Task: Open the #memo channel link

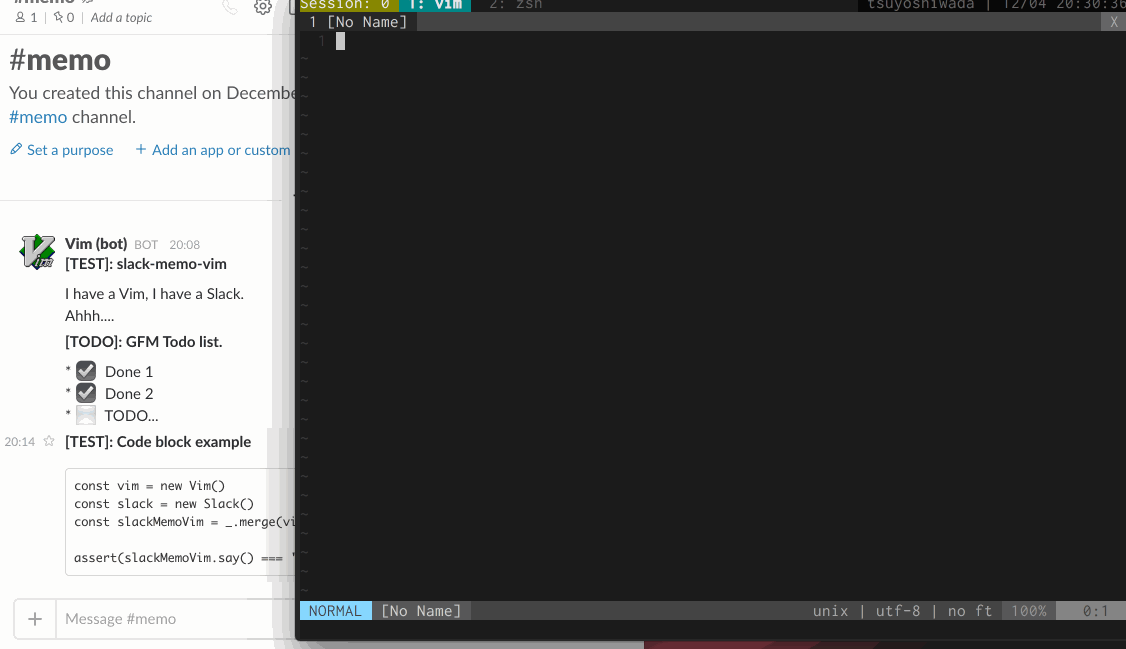Action: pos(38,117)
